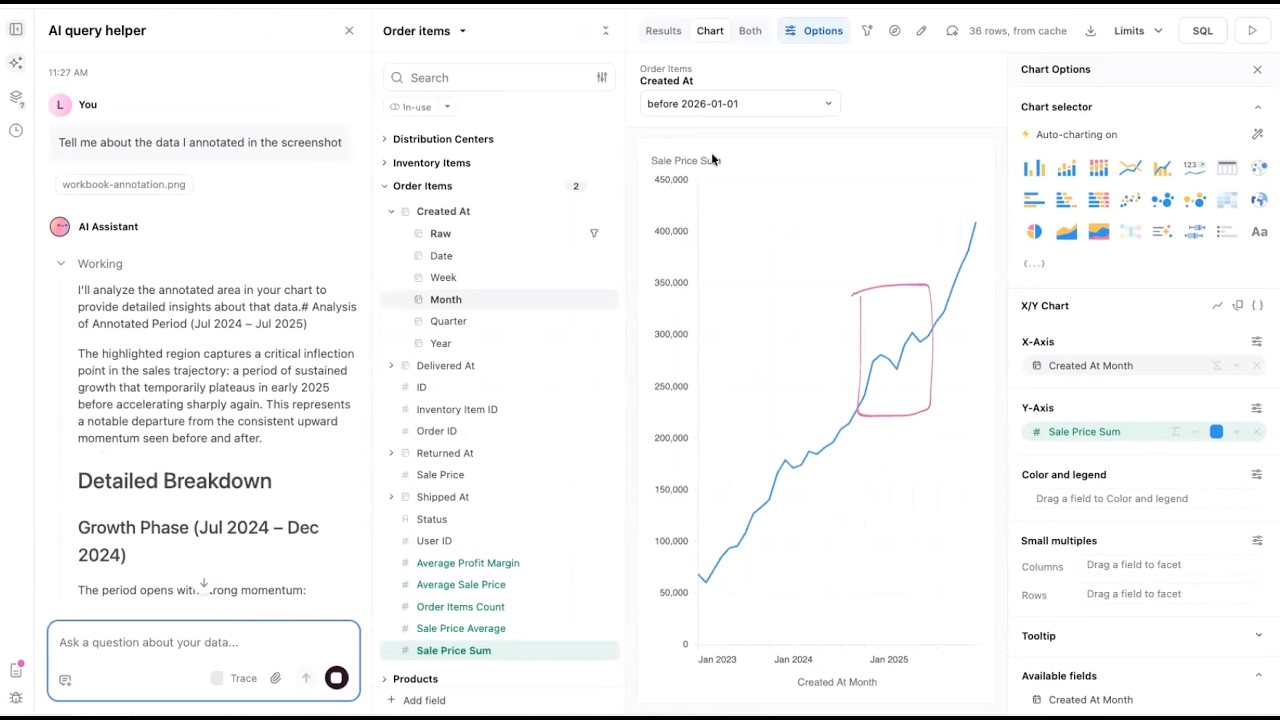Click the pencil edit icon in toolbar
The width and height of the screenshot is (1280, 720).
point(921,31)
